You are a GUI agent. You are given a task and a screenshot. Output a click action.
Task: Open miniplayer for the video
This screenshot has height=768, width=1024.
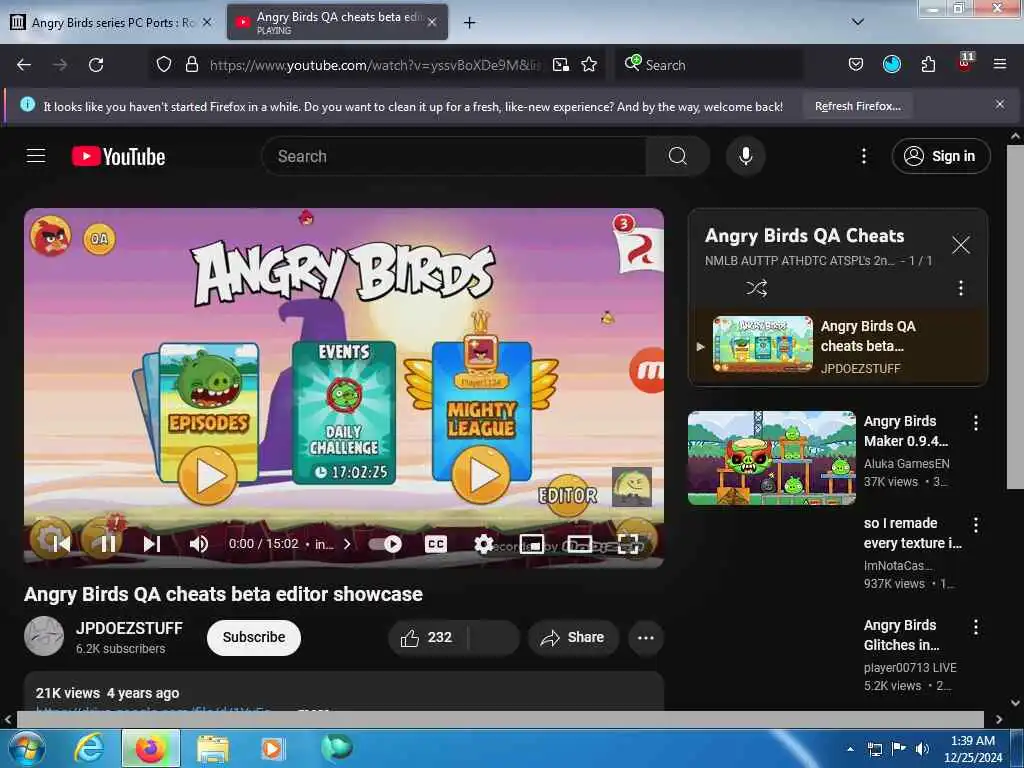point(532,543)
